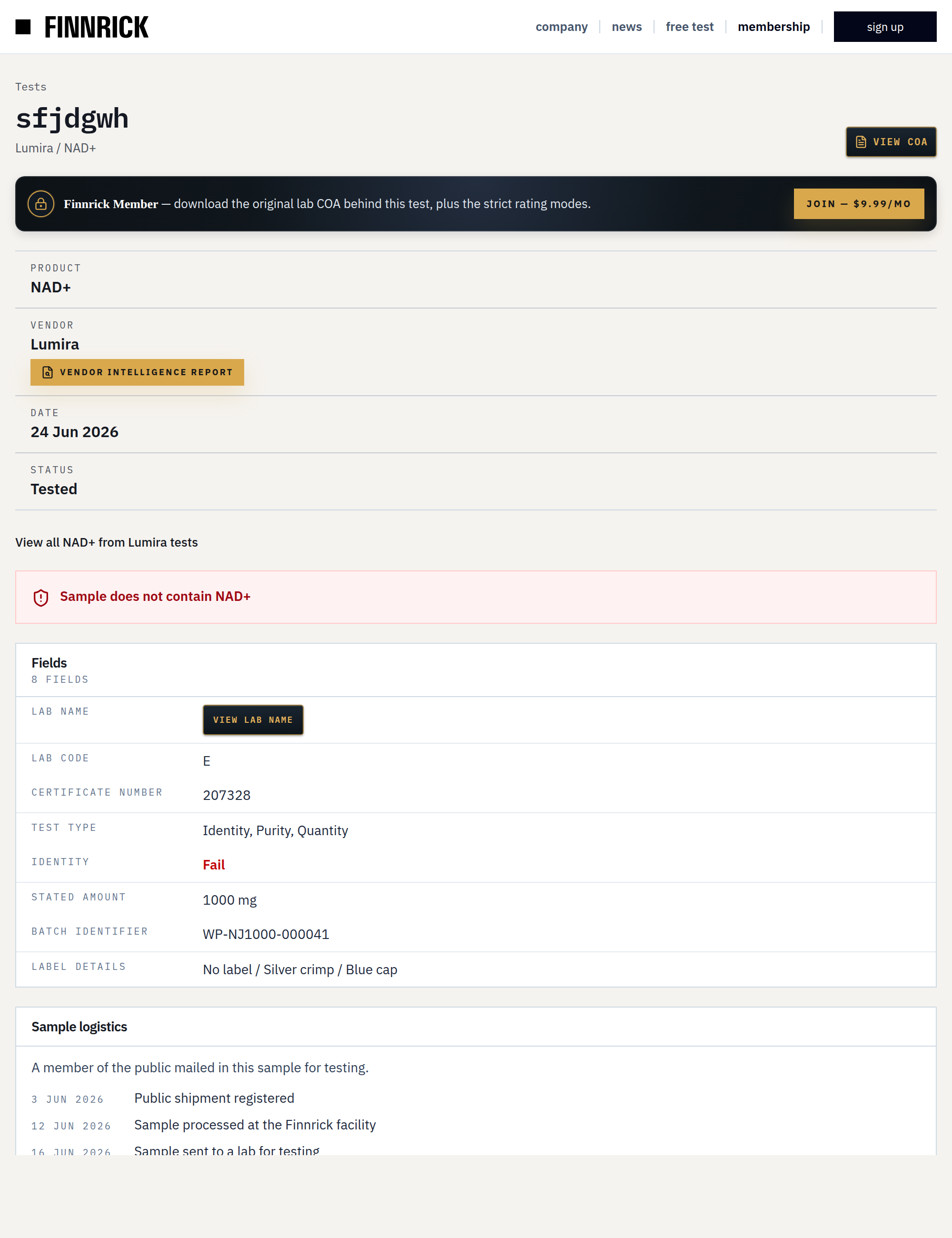Click the stated amount '1000 mg'
Viewport: 952px width, 1238px height.
pos(229,900)
